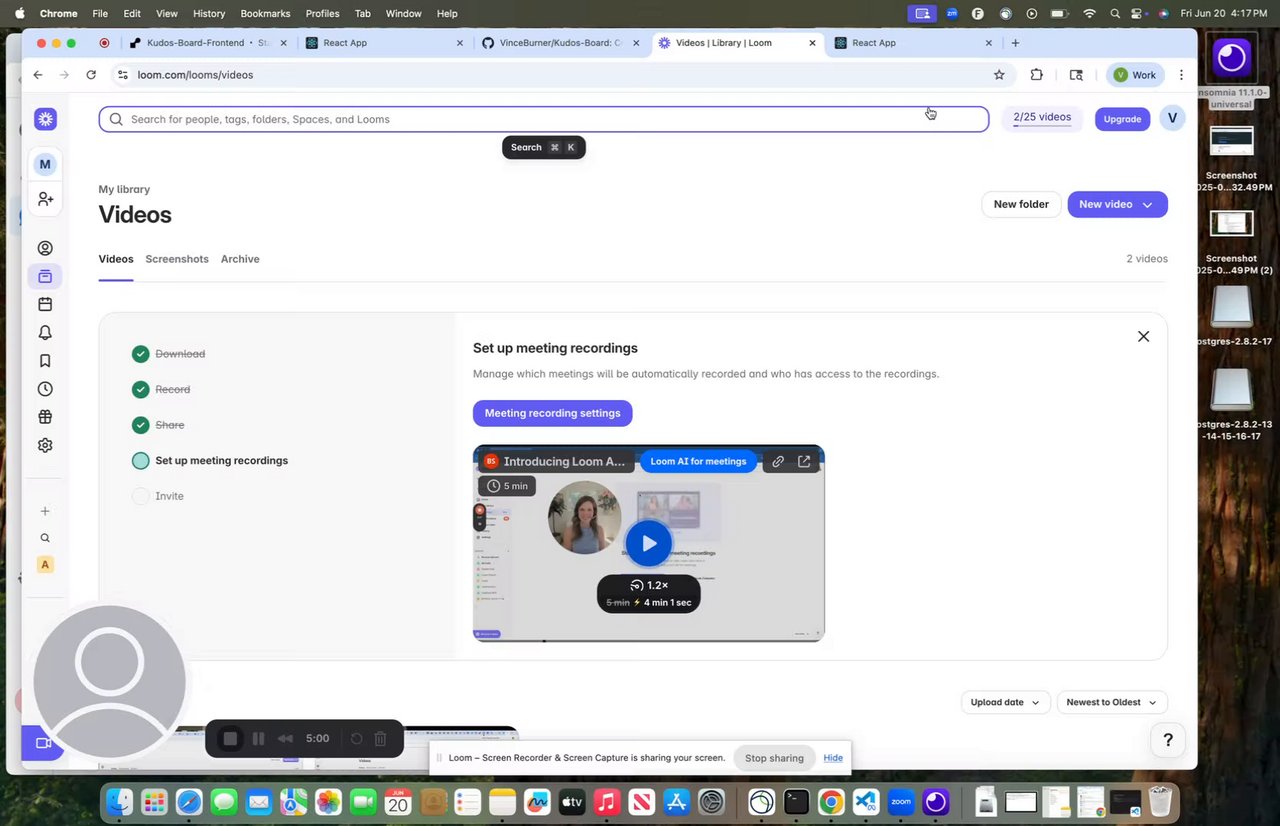Click the plus icon in sidebar

45,511
